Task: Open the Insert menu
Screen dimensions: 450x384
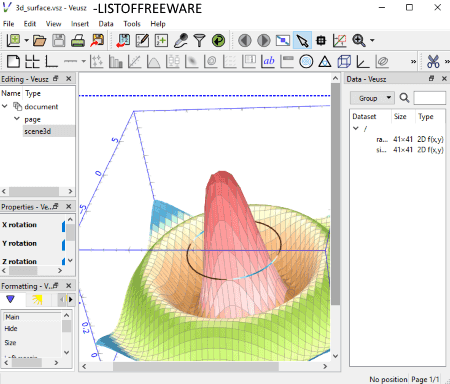Action: point(80,24)
